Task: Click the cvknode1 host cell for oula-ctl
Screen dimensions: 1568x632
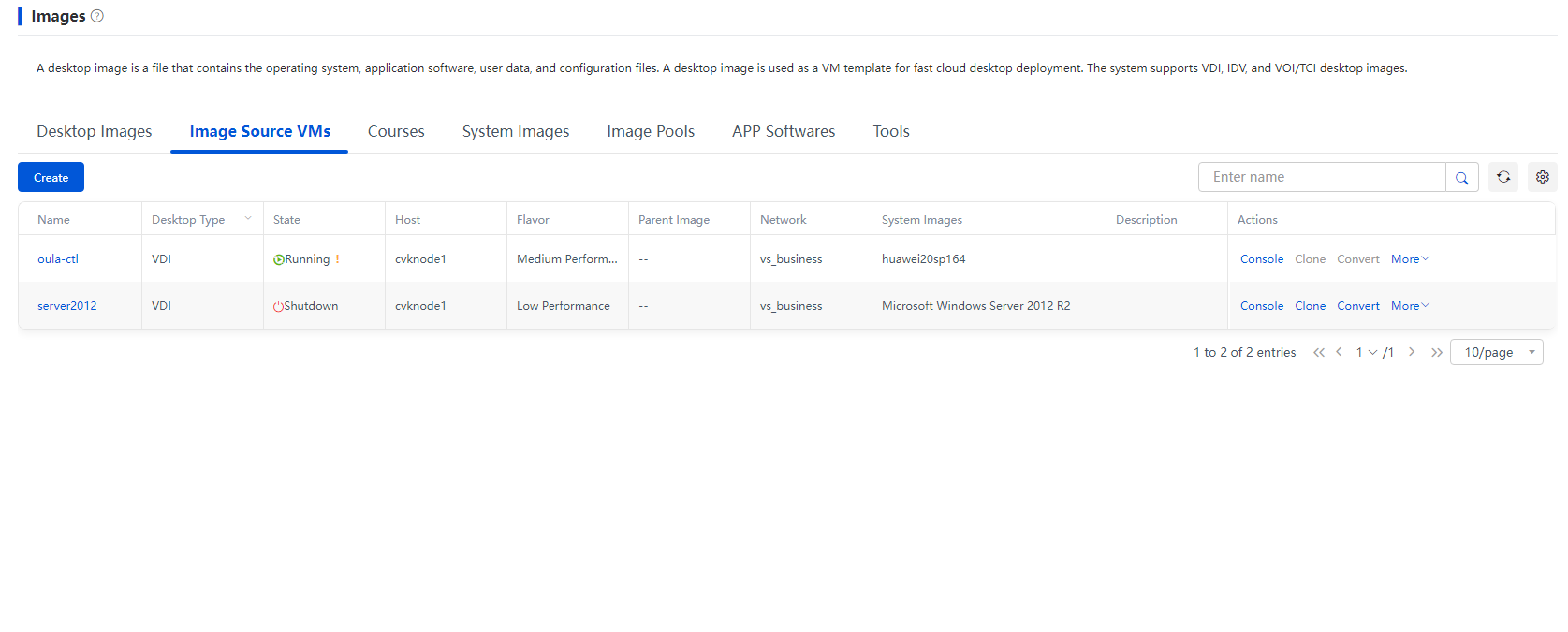Action: coord(420,259)
